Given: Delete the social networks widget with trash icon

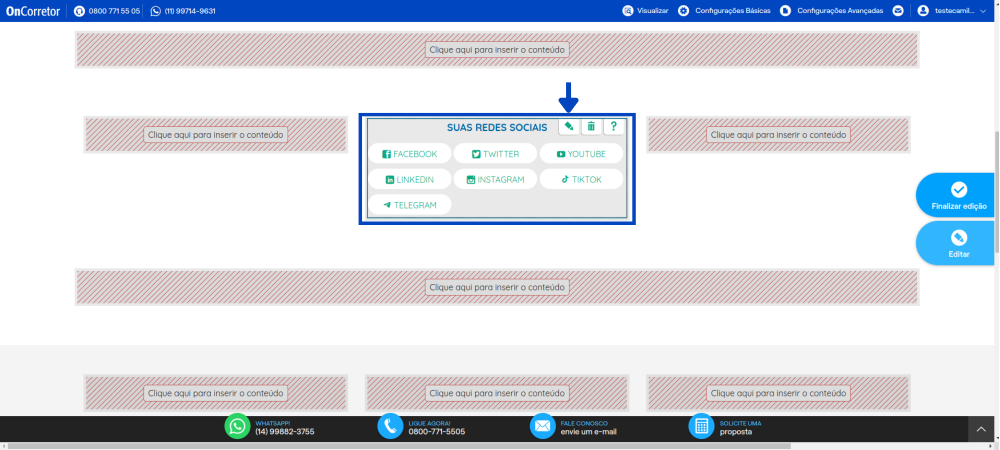Looking at the screenshot, I should pyautogui.click(x=591, y=126).
